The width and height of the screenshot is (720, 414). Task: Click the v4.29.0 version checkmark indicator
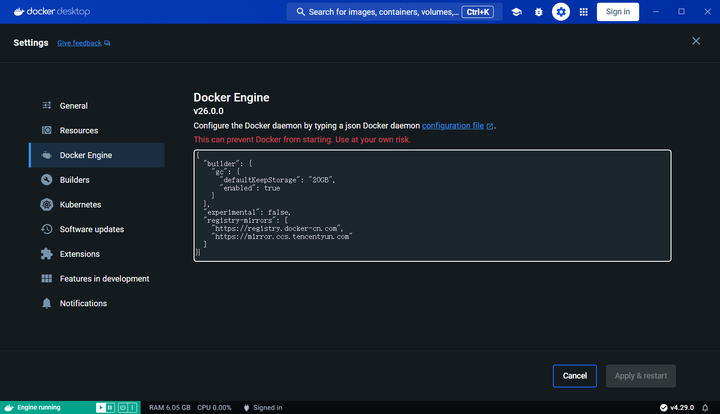click(x=677, y=408)
